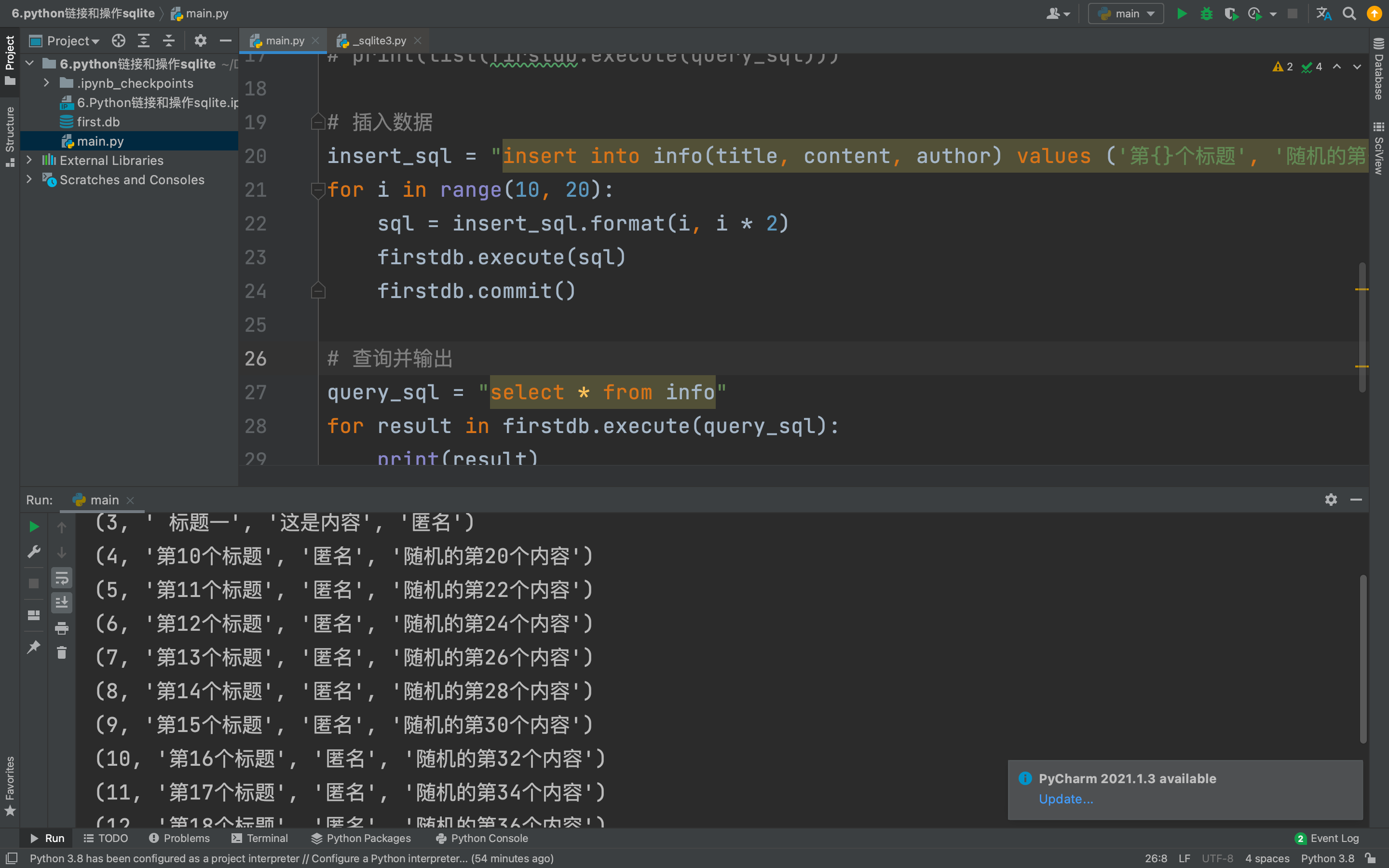Screen dimensions: 1389x868
Task: Switch to the _sqlite3.py editor tab
Action: click(379, 41)
